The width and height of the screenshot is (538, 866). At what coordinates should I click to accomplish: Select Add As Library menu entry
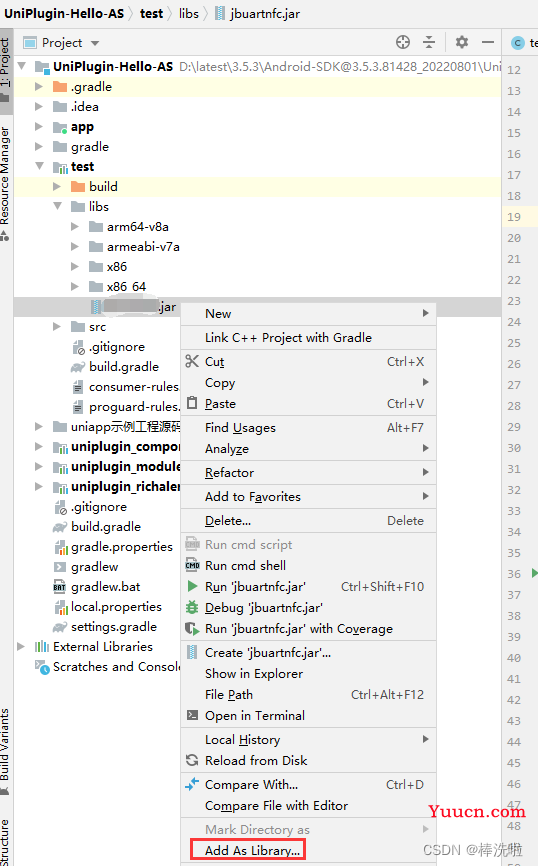pos(252,851)
